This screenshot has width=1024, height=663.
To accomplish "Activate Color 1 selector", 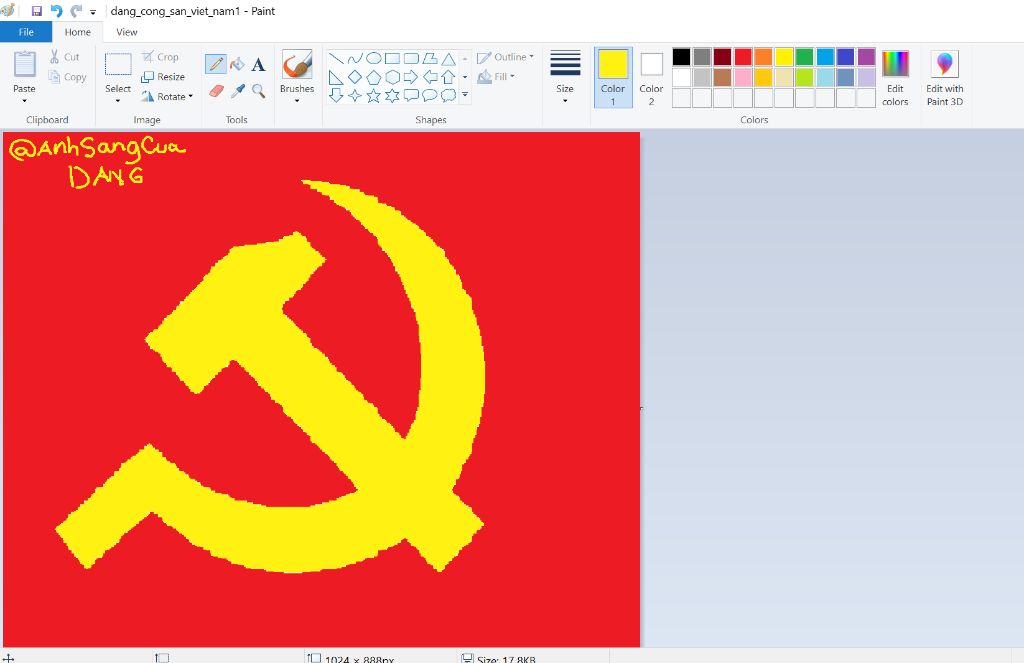I will (613, 77).
